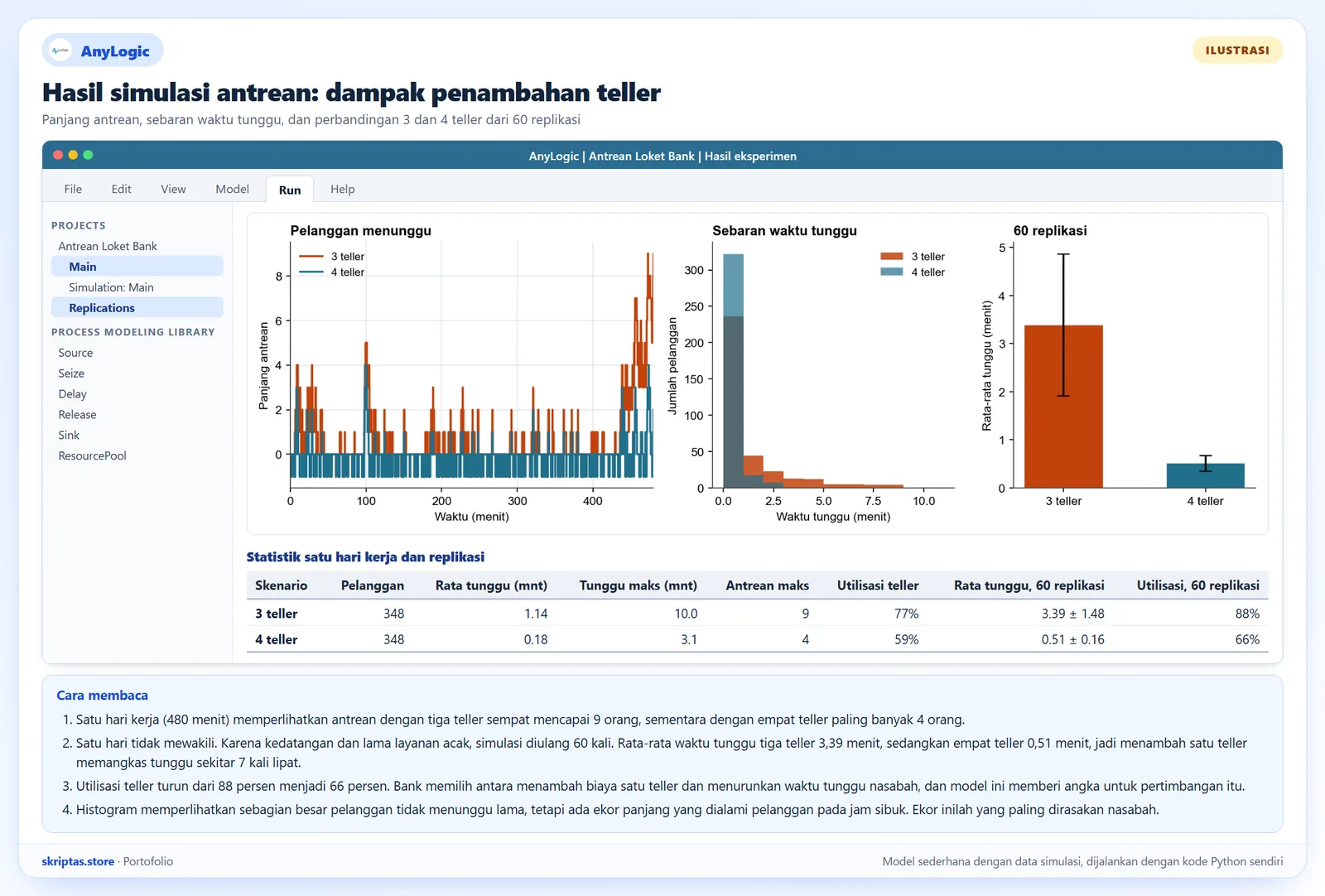The width and height of the screenshot is (1325, 896).
Task: Click the Sebaran waktu tunggu chart title
Action: [x=784, y=231]
